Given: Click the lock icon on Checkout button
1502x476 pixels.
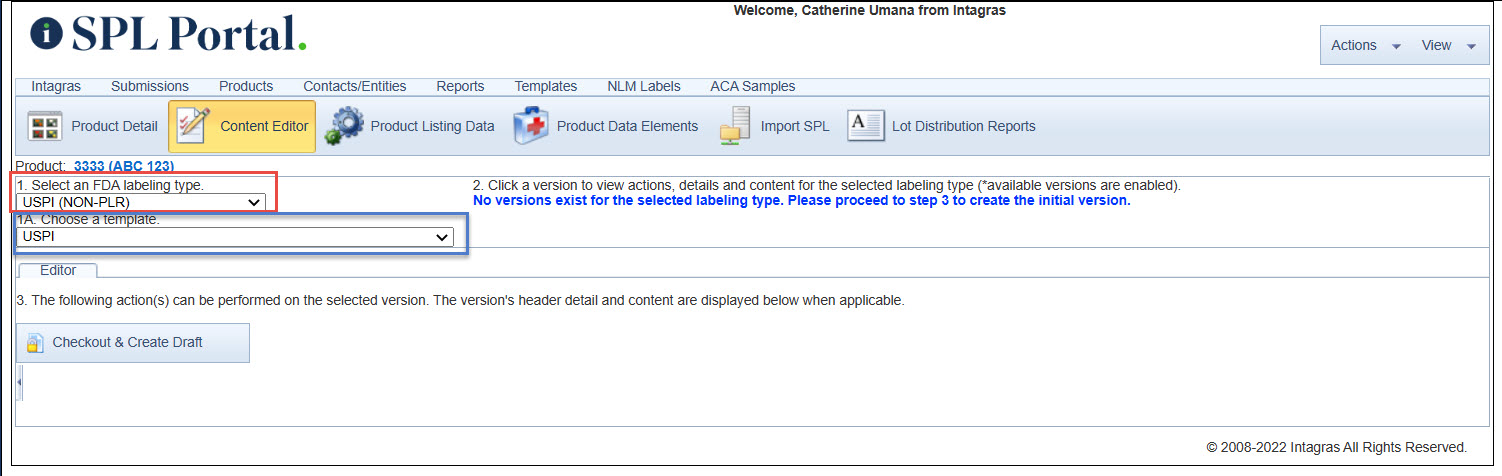Looking at the screenshot, I should coord(34,343).
